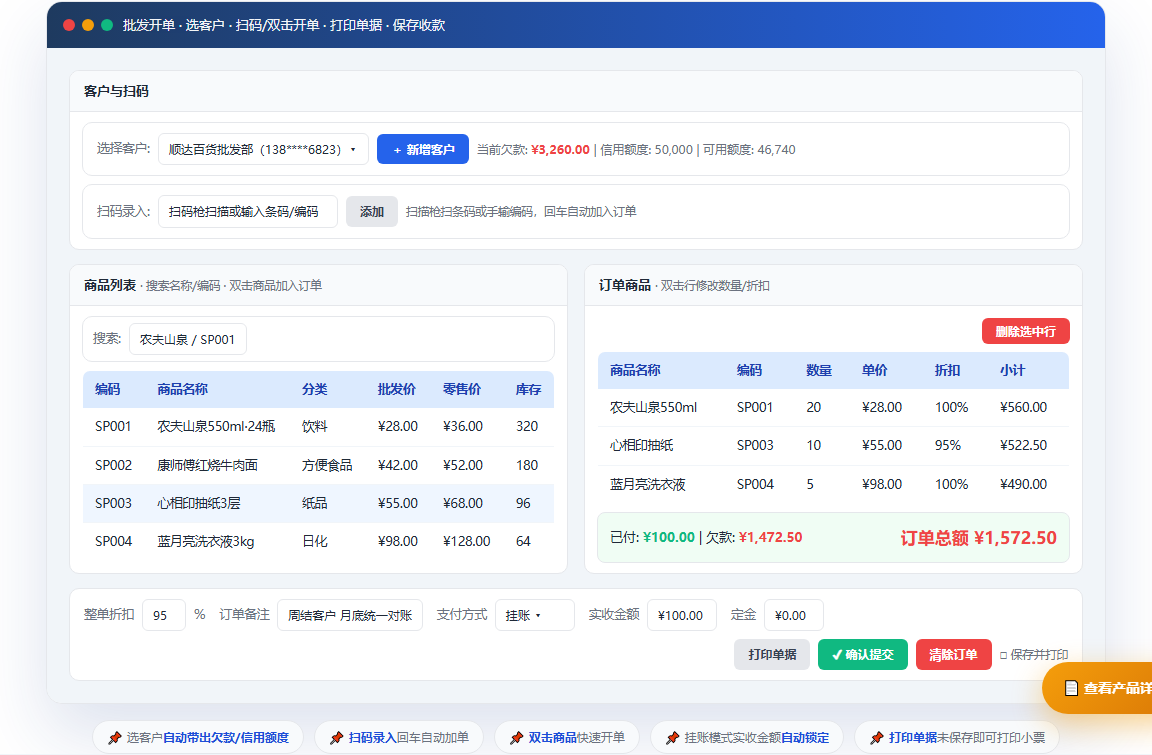The width and height of the screenshot is (1152, 755).
Task: Click the yellow window dot
Action: click(88, 25)
